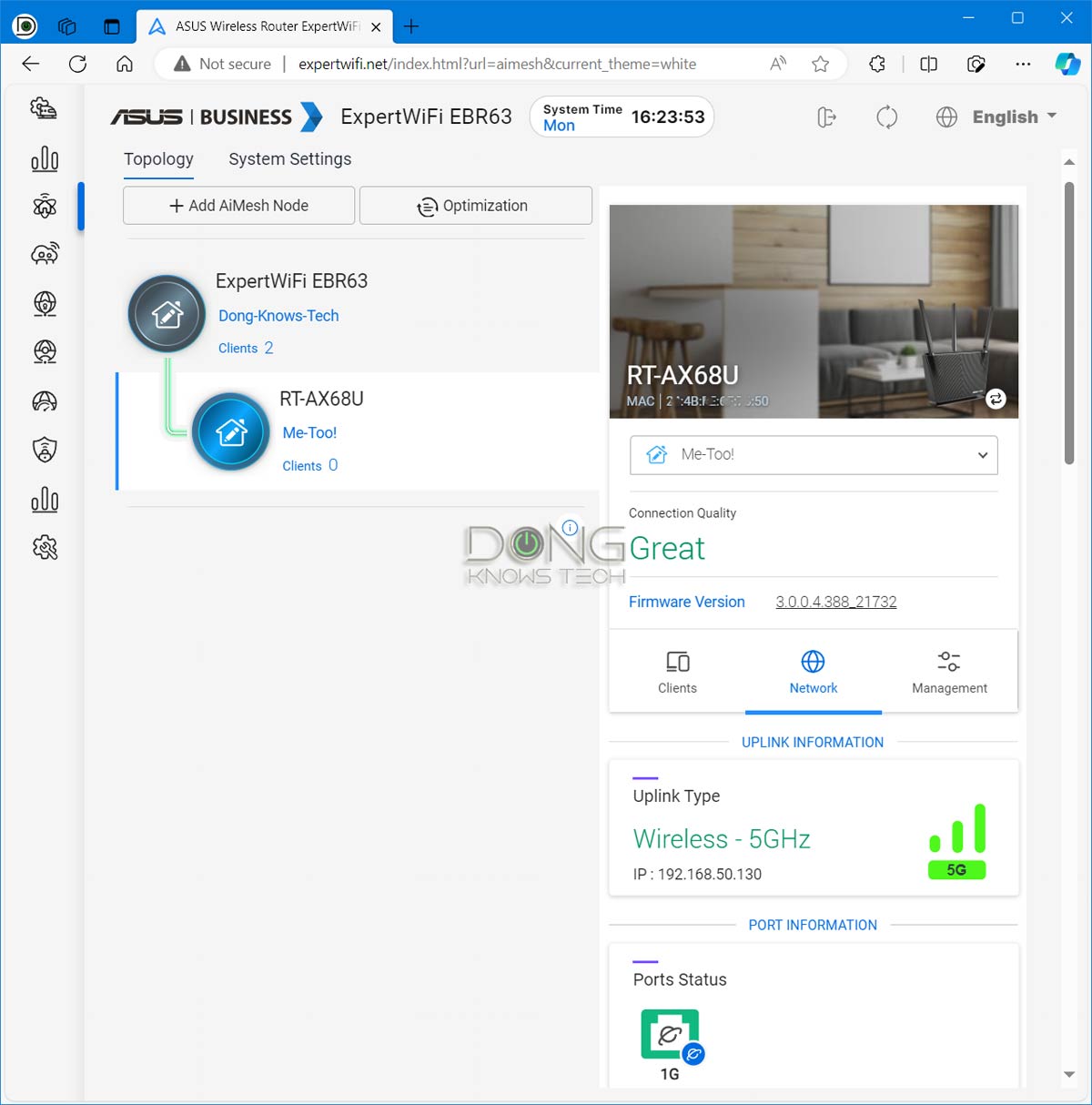Expand the Me-Too! location dropdown

[814, 454]
